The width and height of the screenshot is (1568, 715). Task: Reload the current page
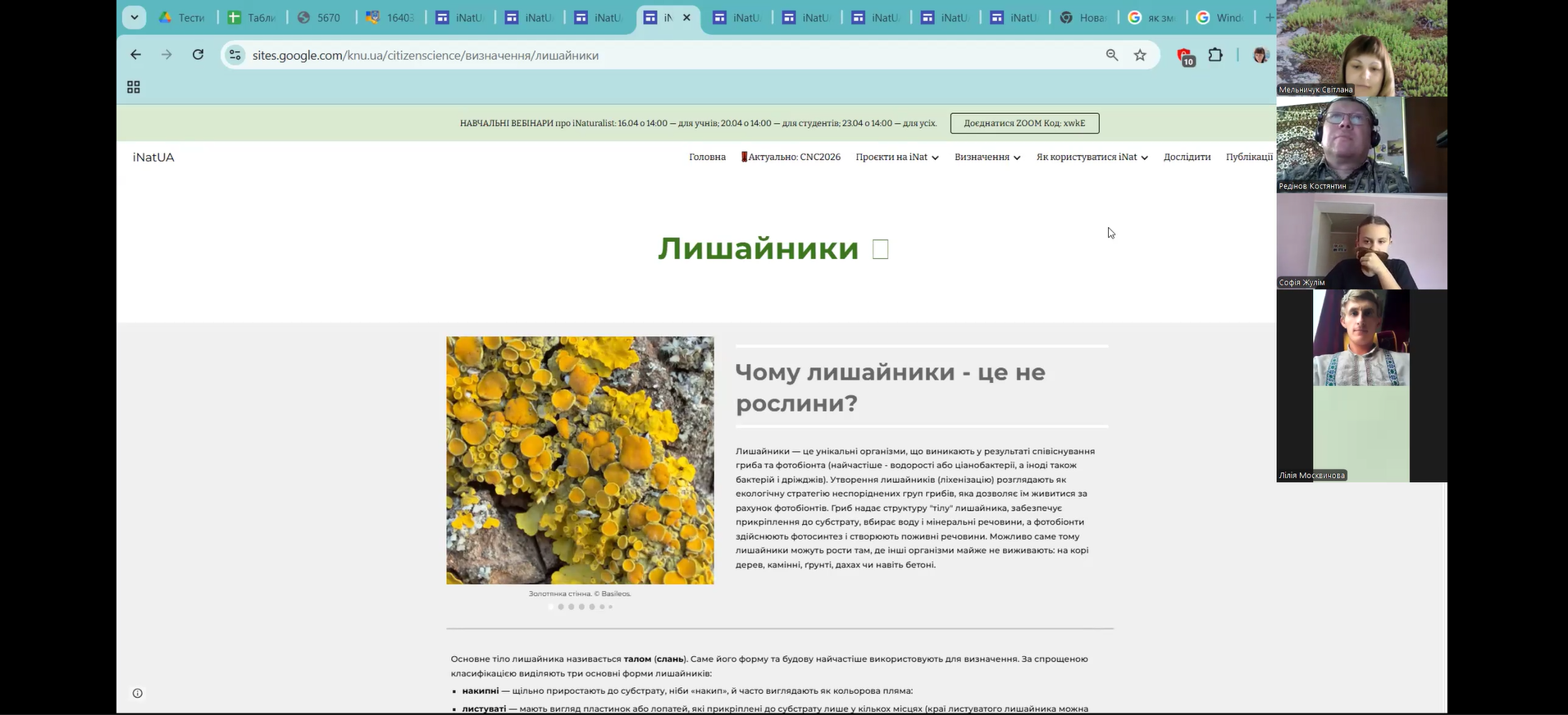tap(198, 55)
